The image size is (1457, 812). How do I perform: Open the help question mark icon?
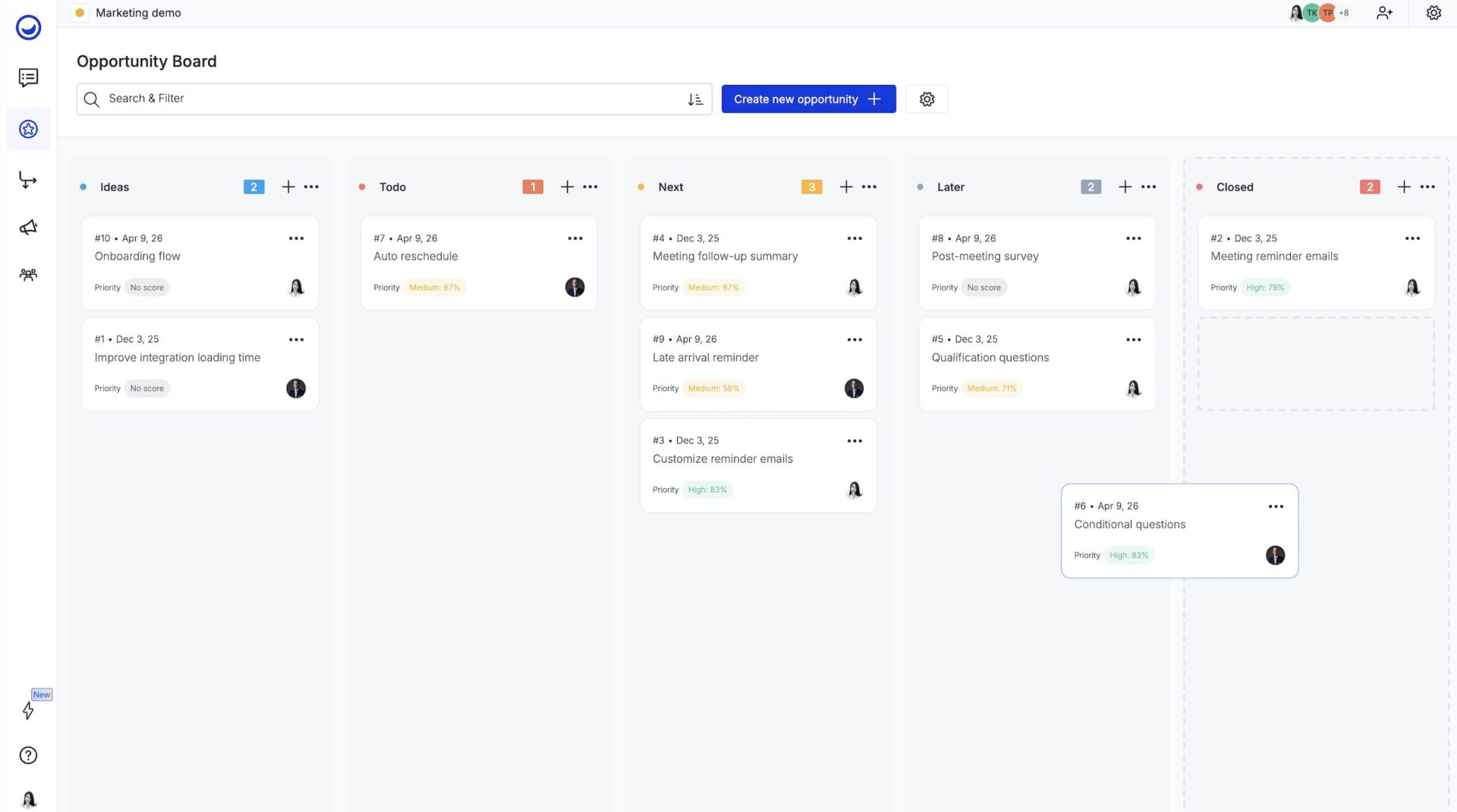pos(28,755)
